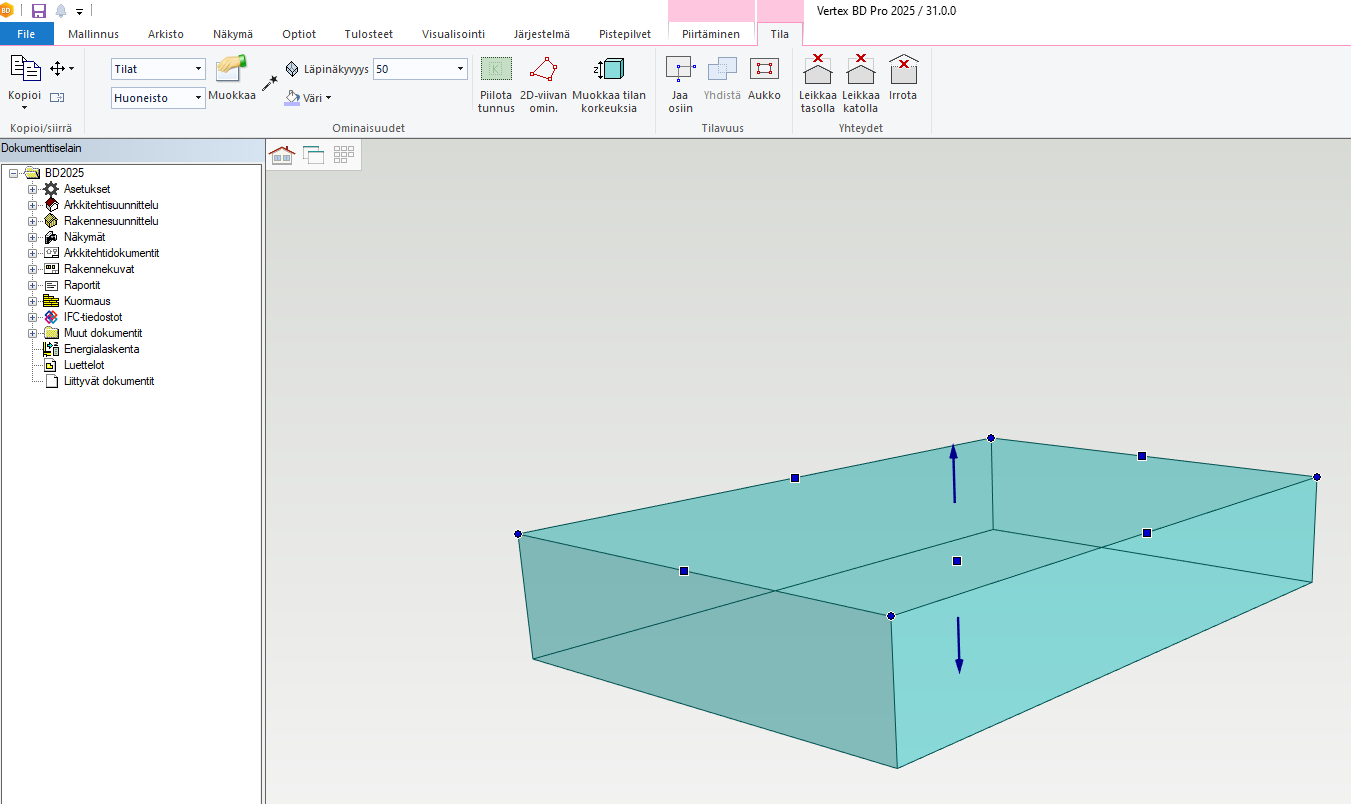Open 2D-viivan omin. line properties
The image size is (1351, 804).
(543, 69)
